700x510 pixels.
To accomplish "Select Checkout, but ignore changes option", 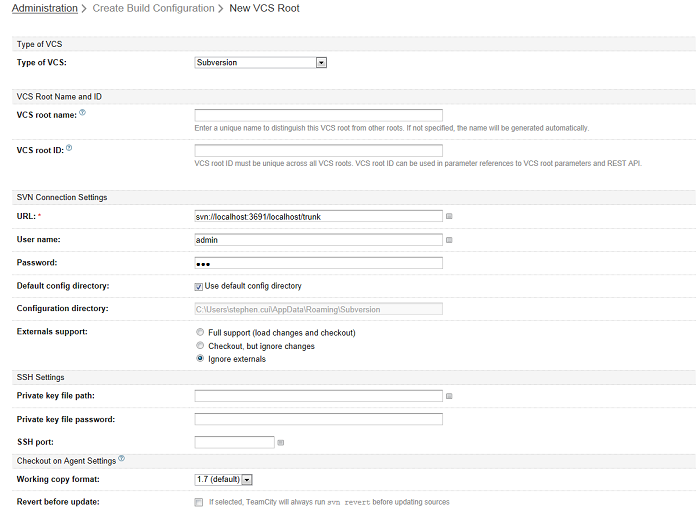I will [x=200, y=346].
